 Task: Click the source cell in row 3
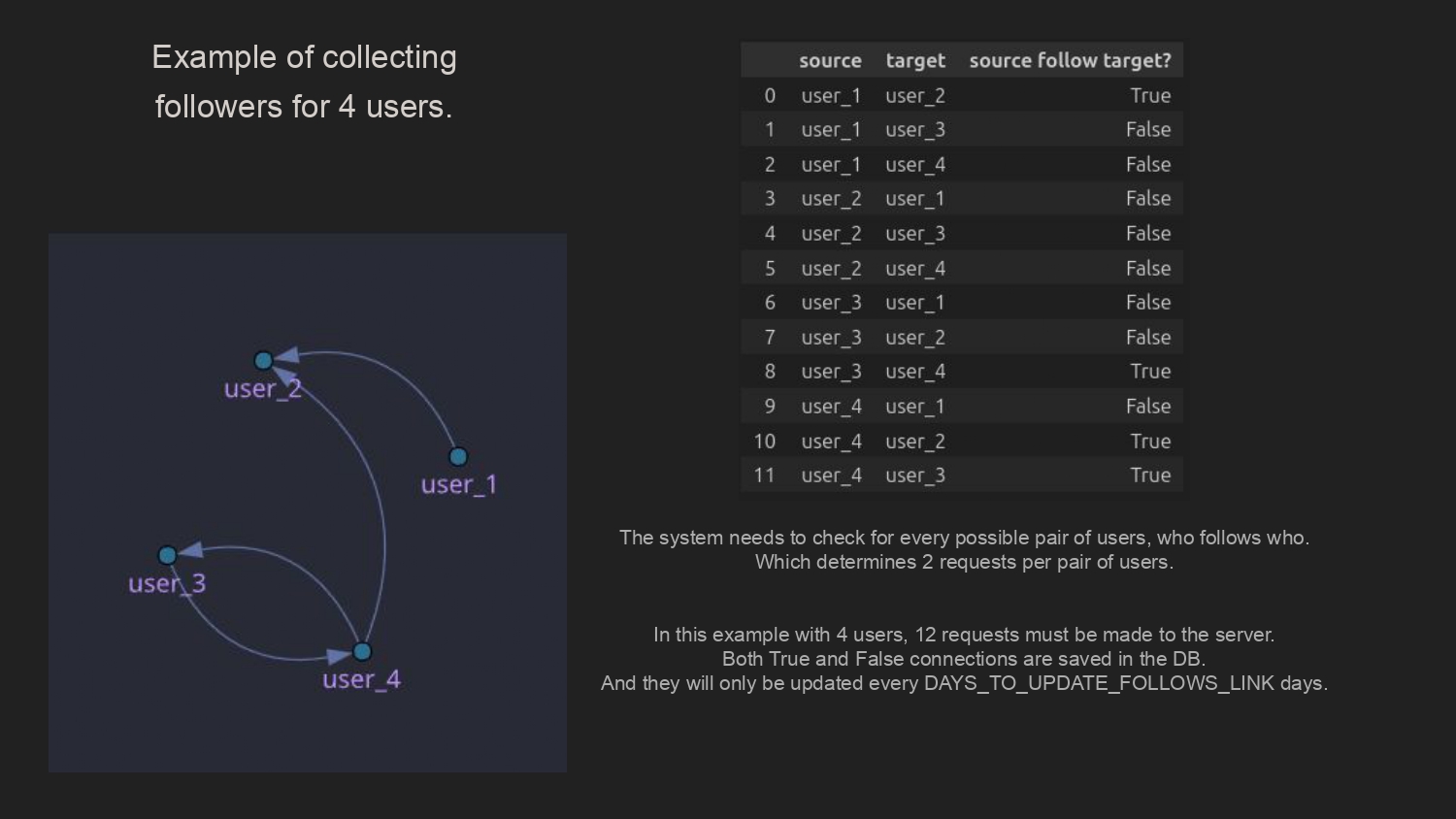click(x=831, y=199)
